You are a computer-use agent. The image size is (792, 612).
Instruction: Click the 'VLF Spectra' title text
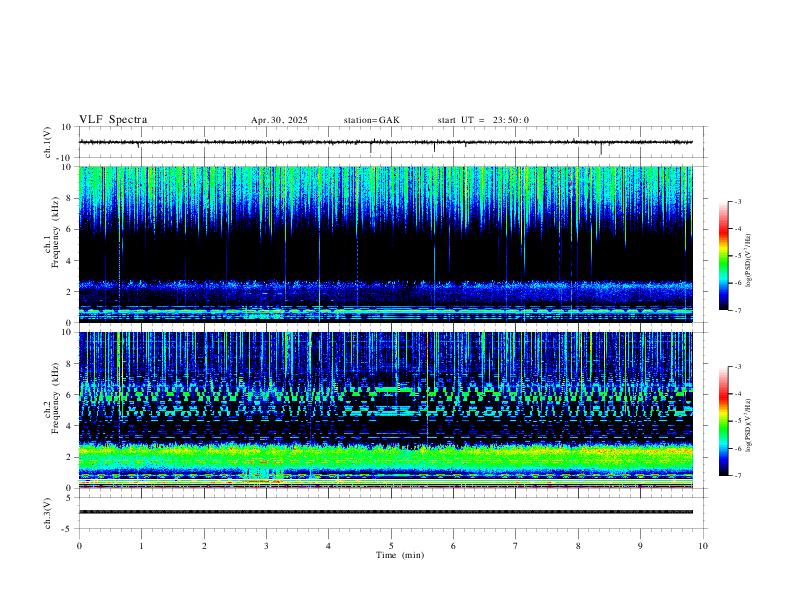[x=113, y=120]
